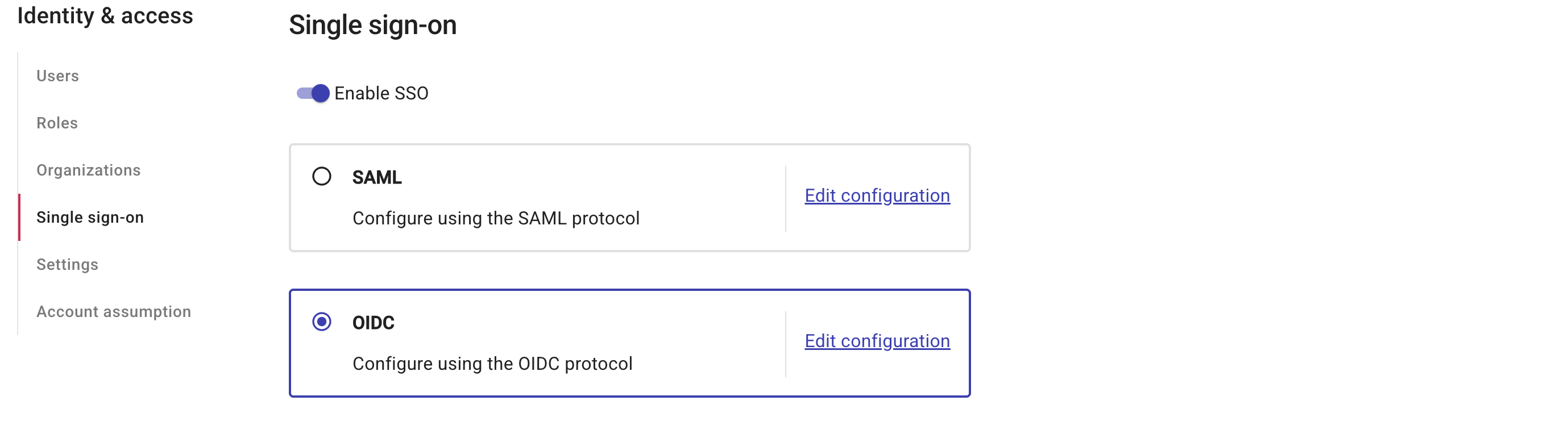Click the Single sign-on page title
1568x442 pixels.
(x=372, y=26)
